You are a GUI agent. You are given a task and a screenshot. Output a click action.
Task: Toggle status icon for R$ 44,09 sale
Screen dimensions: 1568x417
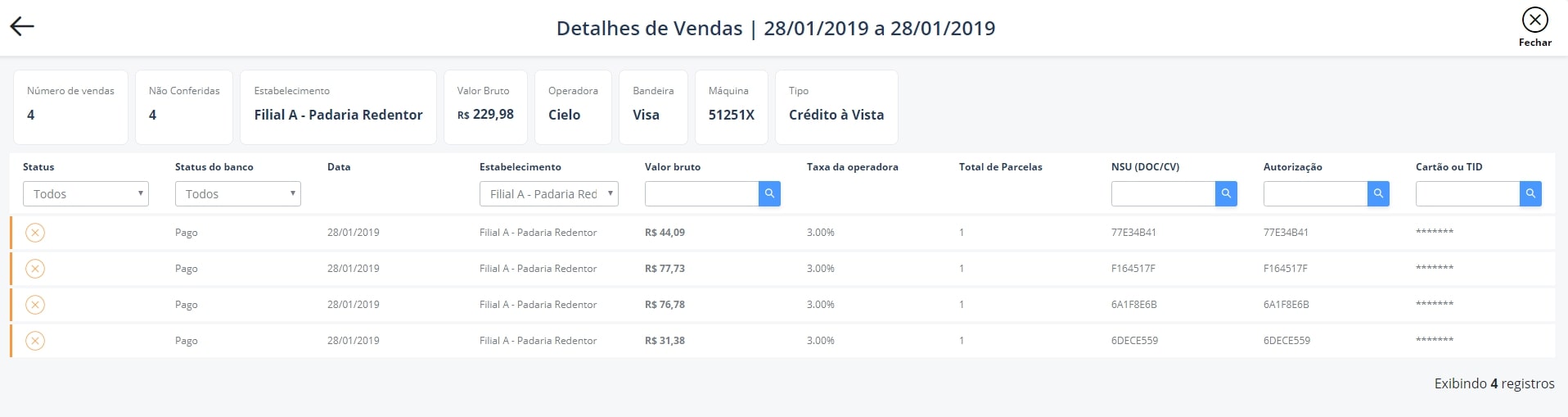(35, 233)
